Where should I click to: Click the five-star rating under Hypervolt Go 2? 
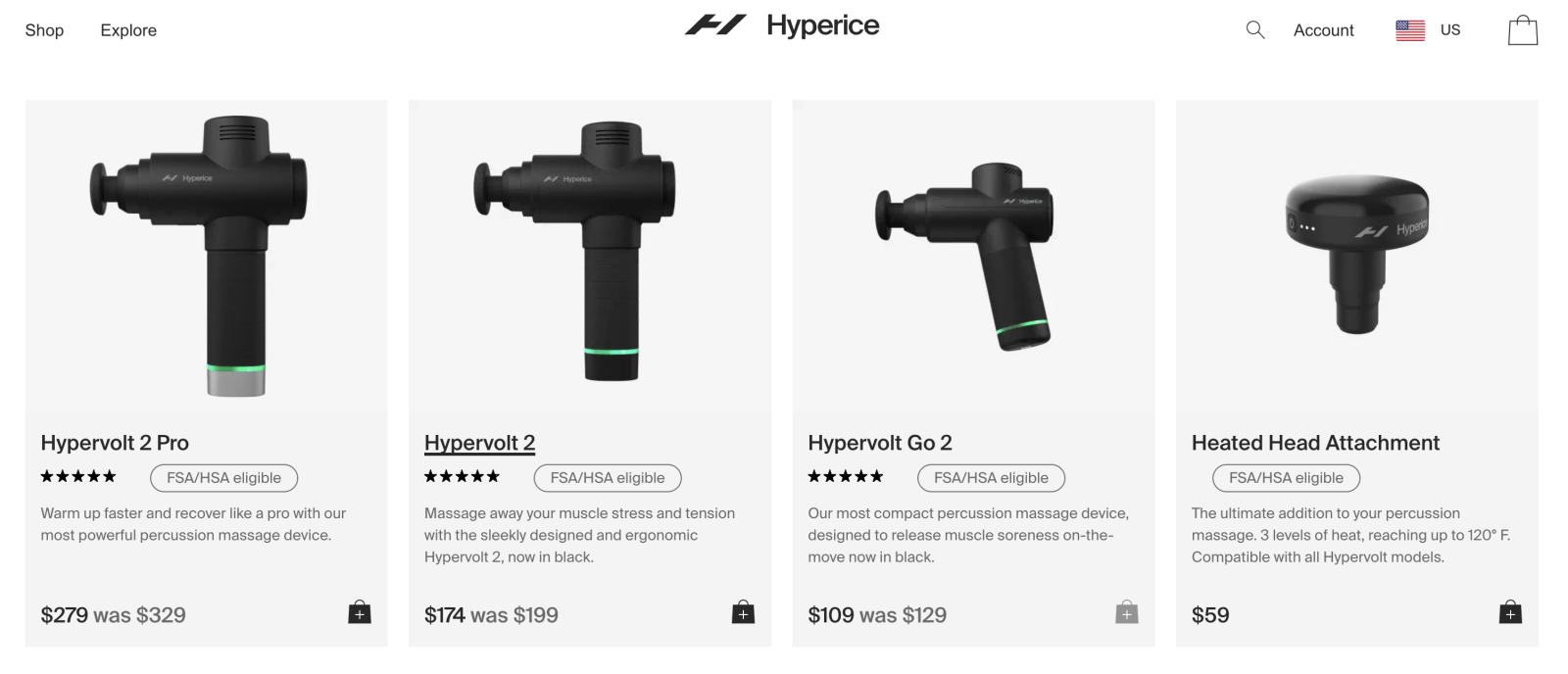pos(845,476)
